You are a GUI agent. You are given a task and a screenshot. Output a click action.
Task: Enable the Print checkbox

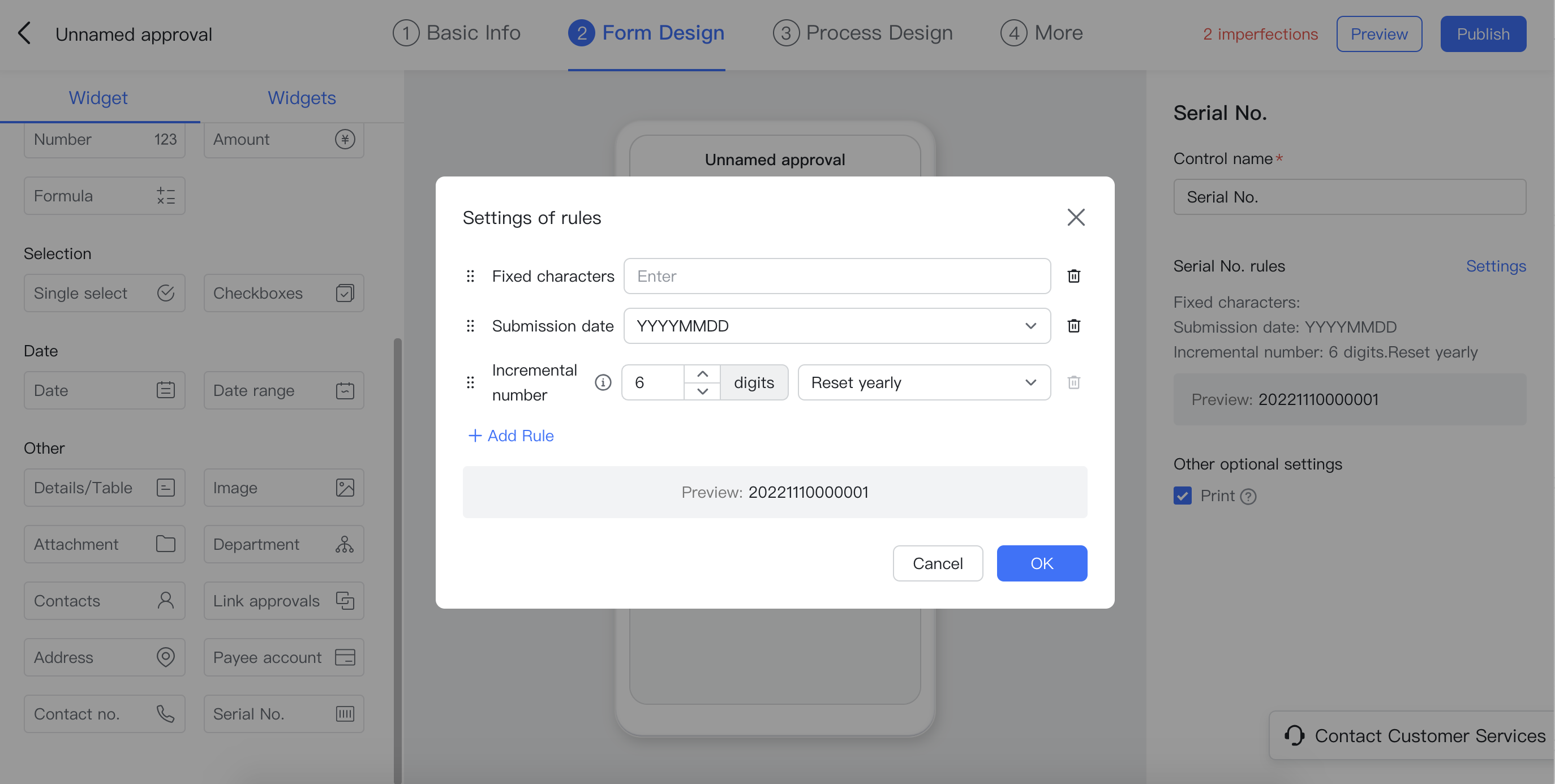pos(1182,496)
